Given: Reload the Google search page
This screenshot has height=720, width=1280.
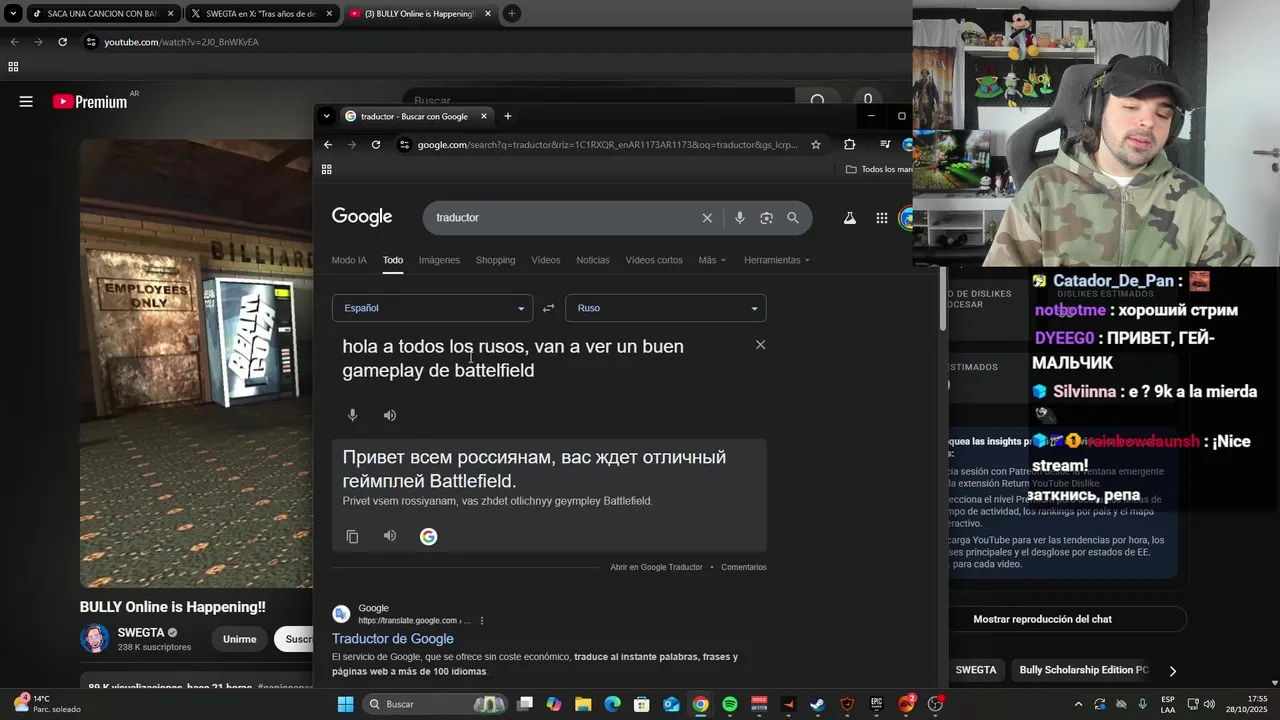Looking at the screenshot, I should pyautogui.click(x=376, y=145).
